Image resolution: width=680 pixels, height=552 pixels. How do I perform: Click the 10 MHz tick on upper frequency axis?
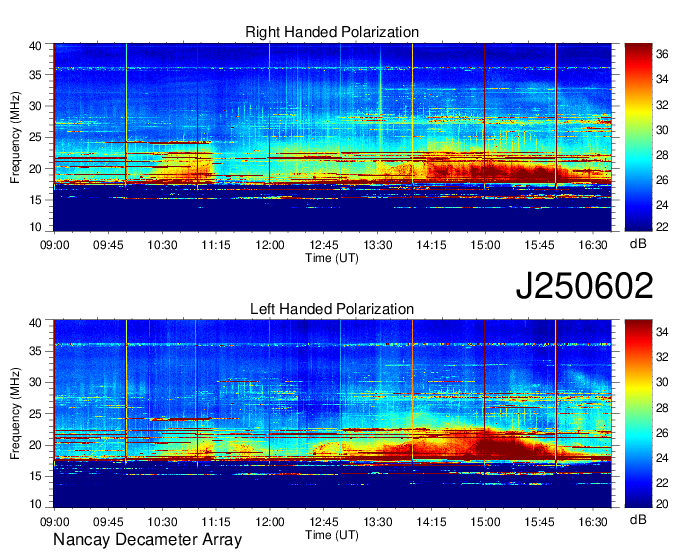coord(35,227)
